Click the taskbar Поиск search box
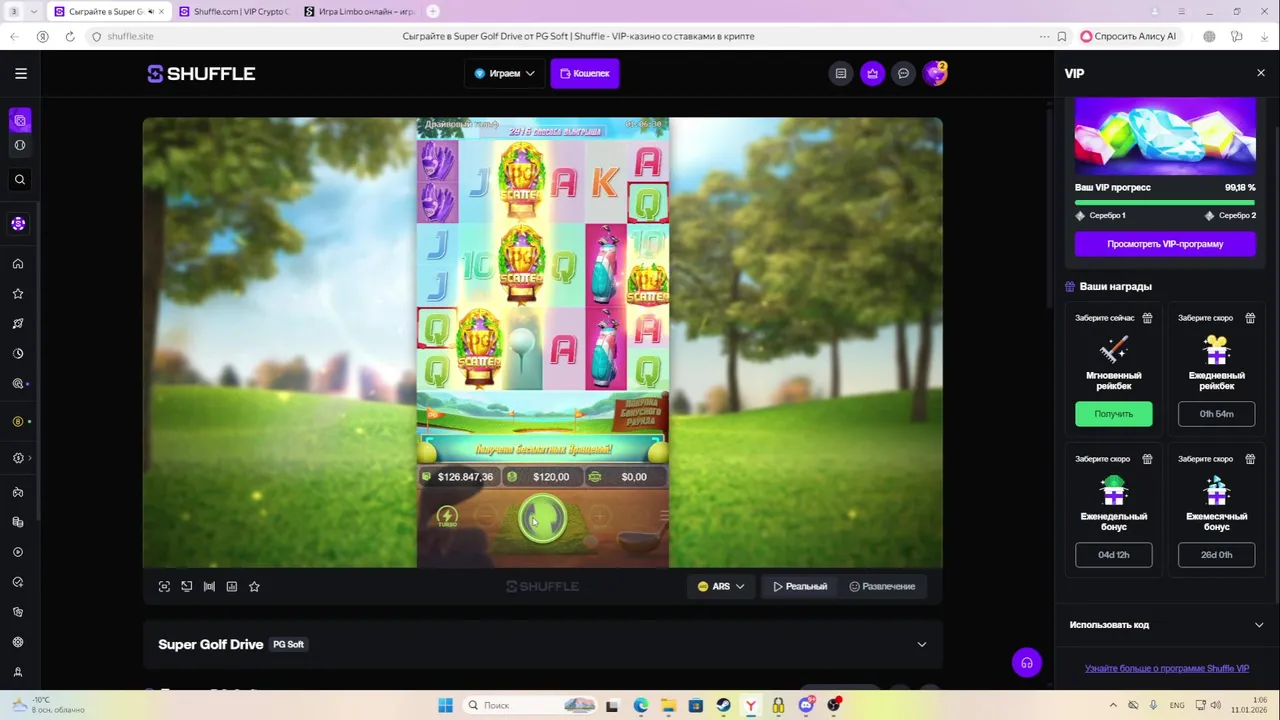Image resolution: width=1280 pixels, height=720 pixels. (532, 705)
